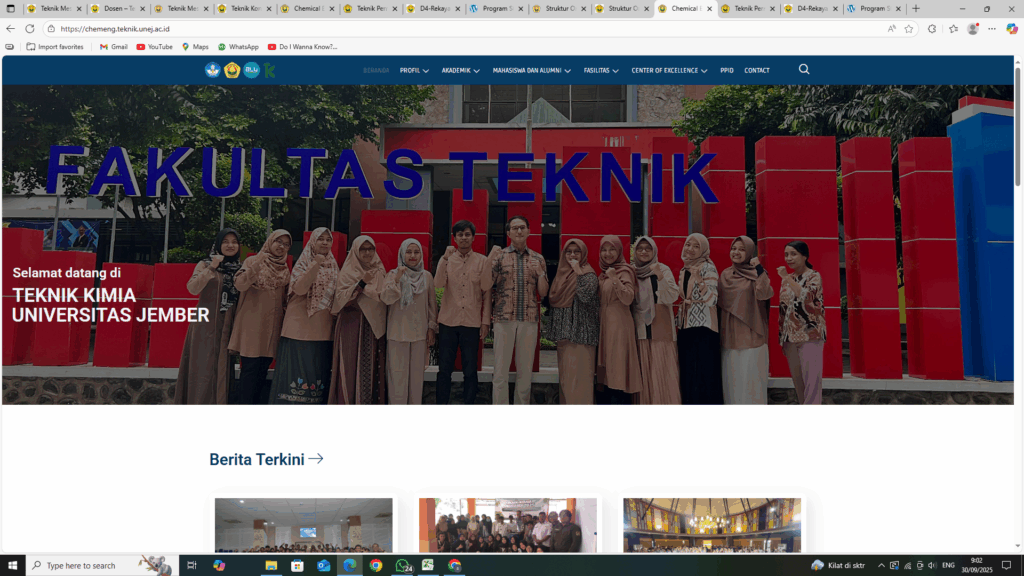Open the YouTube bookmark
1024x576 pixels.
pos(154,47)
